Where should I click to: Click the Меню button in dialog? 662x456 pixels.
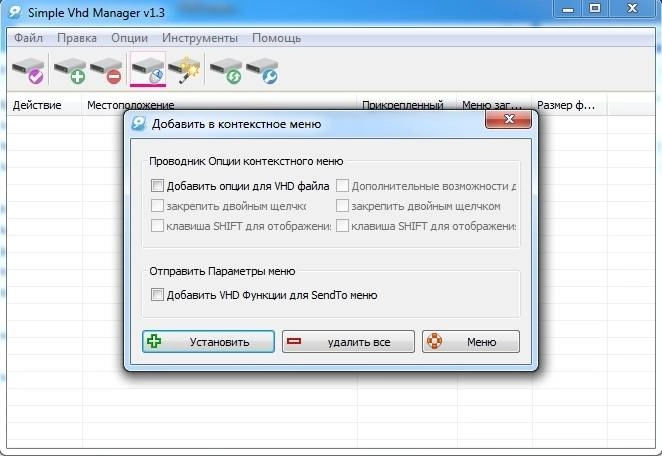(x=471, y=341)
